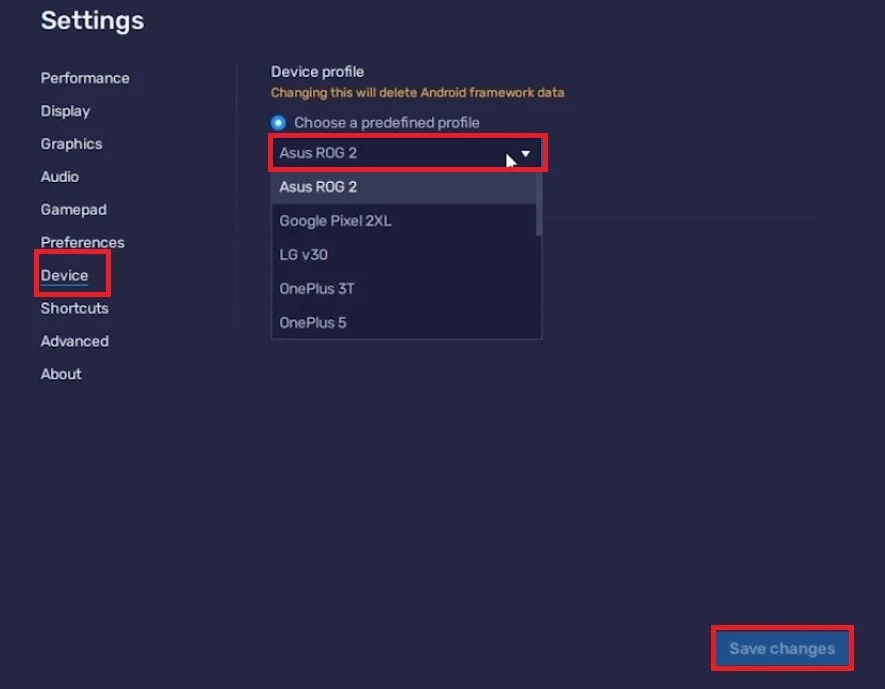
Task: Select OnePlus 5 profile option
Action: pyautogui.click(x=404, y=322)
